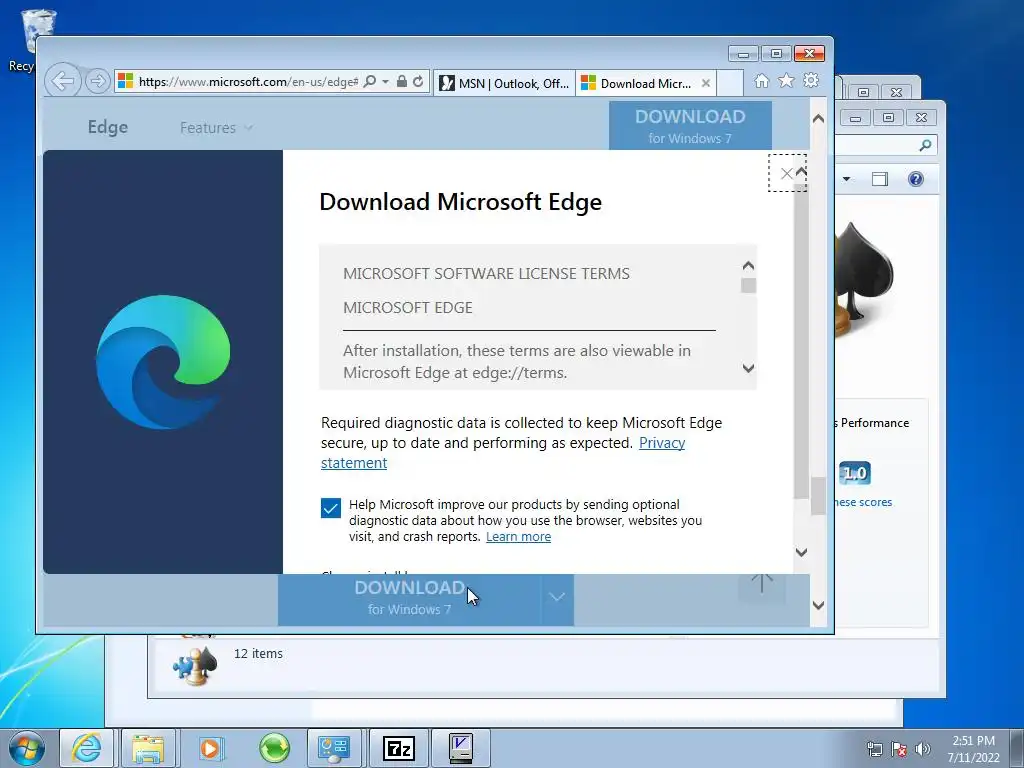Open 7-Zip from the taskbar
The height and width of the screenshot is (768, 1024).
pyautogui.click(x=398, y=748)
